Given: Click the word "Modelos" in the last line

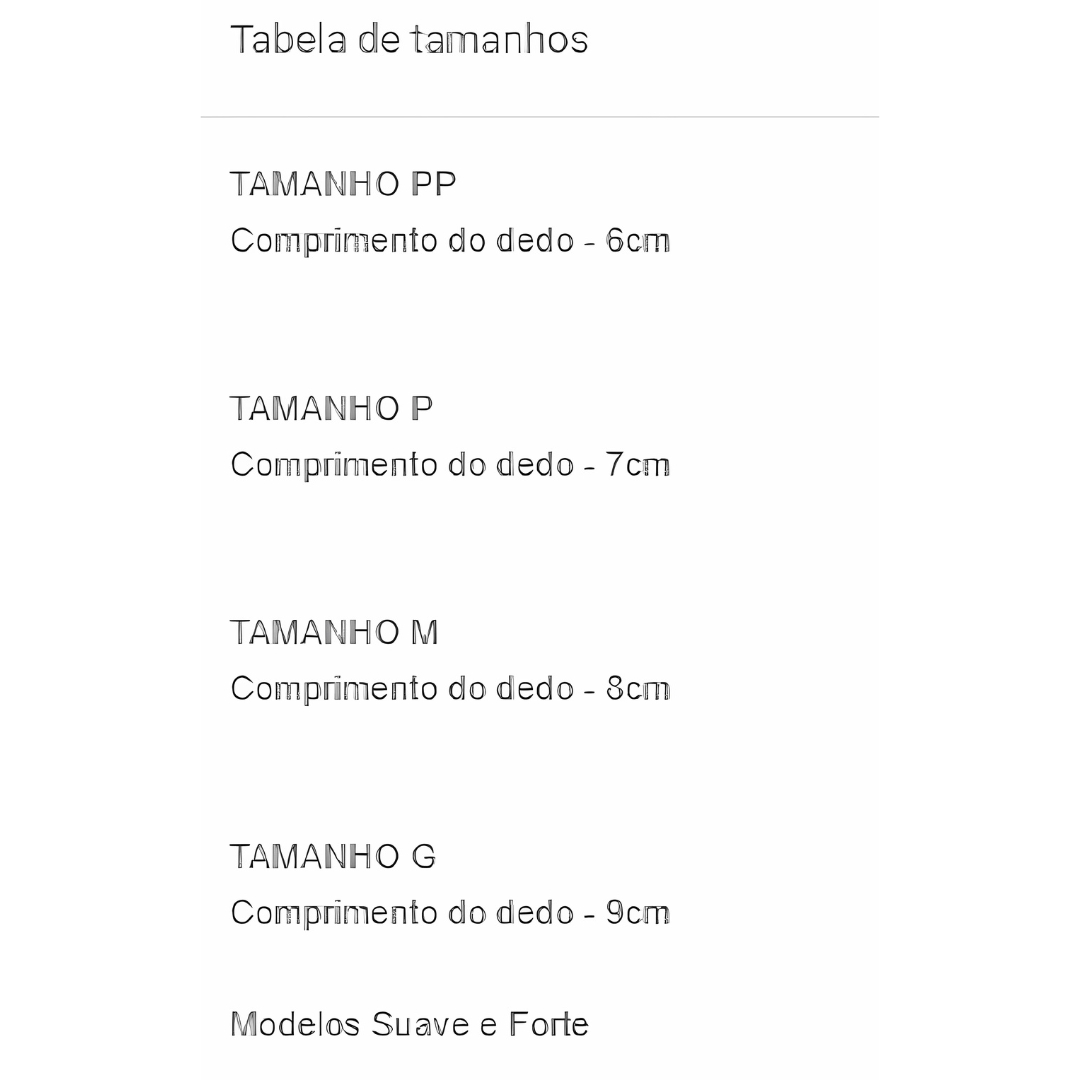Looking at the screenshot, I should coord(295,1024).
